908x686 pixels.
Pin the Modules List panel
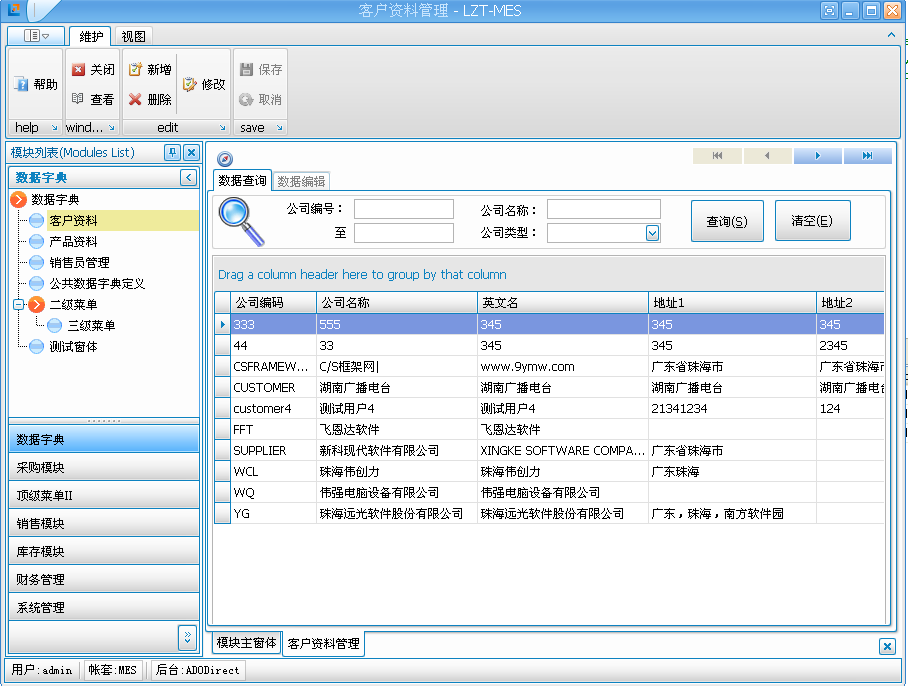[x=172, y=152]
